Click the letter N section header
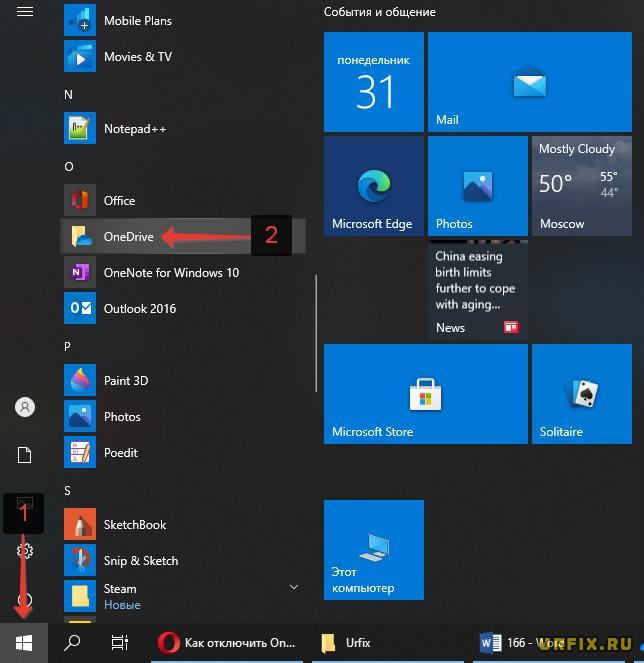This screenshot has height=663, width=644. (68, 94)
